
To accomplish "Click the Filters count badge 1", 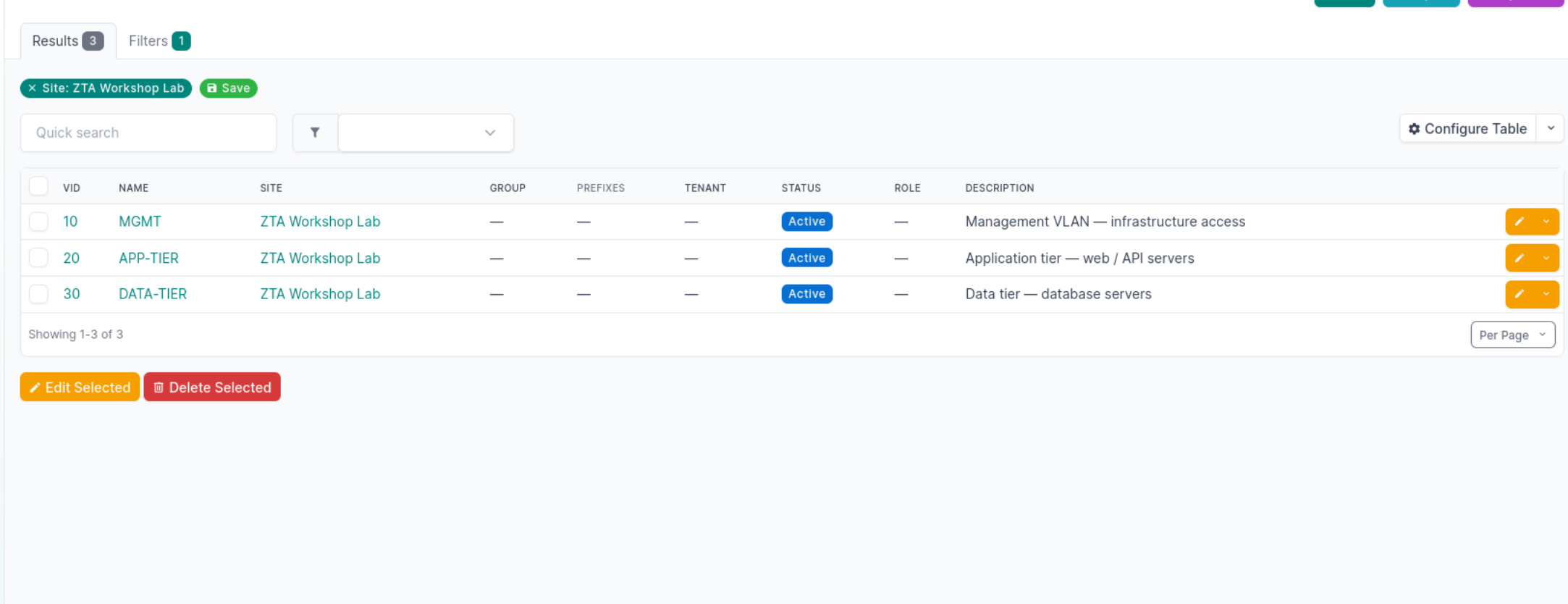I will pos(181,41).
